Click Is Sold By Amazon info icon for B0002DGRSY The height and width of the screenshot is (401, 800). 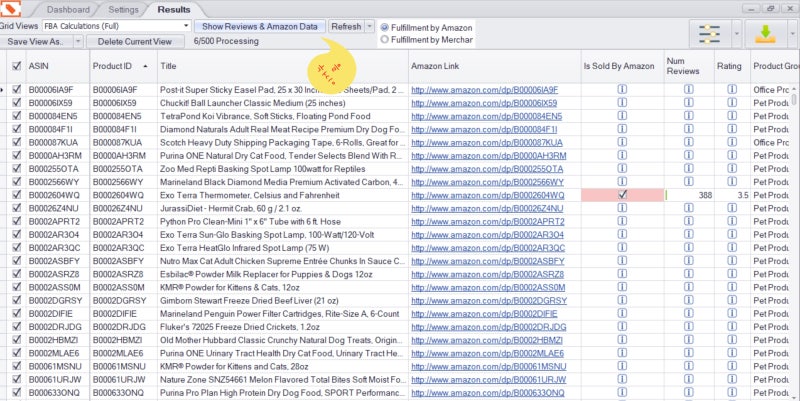[x=622, y=300]
